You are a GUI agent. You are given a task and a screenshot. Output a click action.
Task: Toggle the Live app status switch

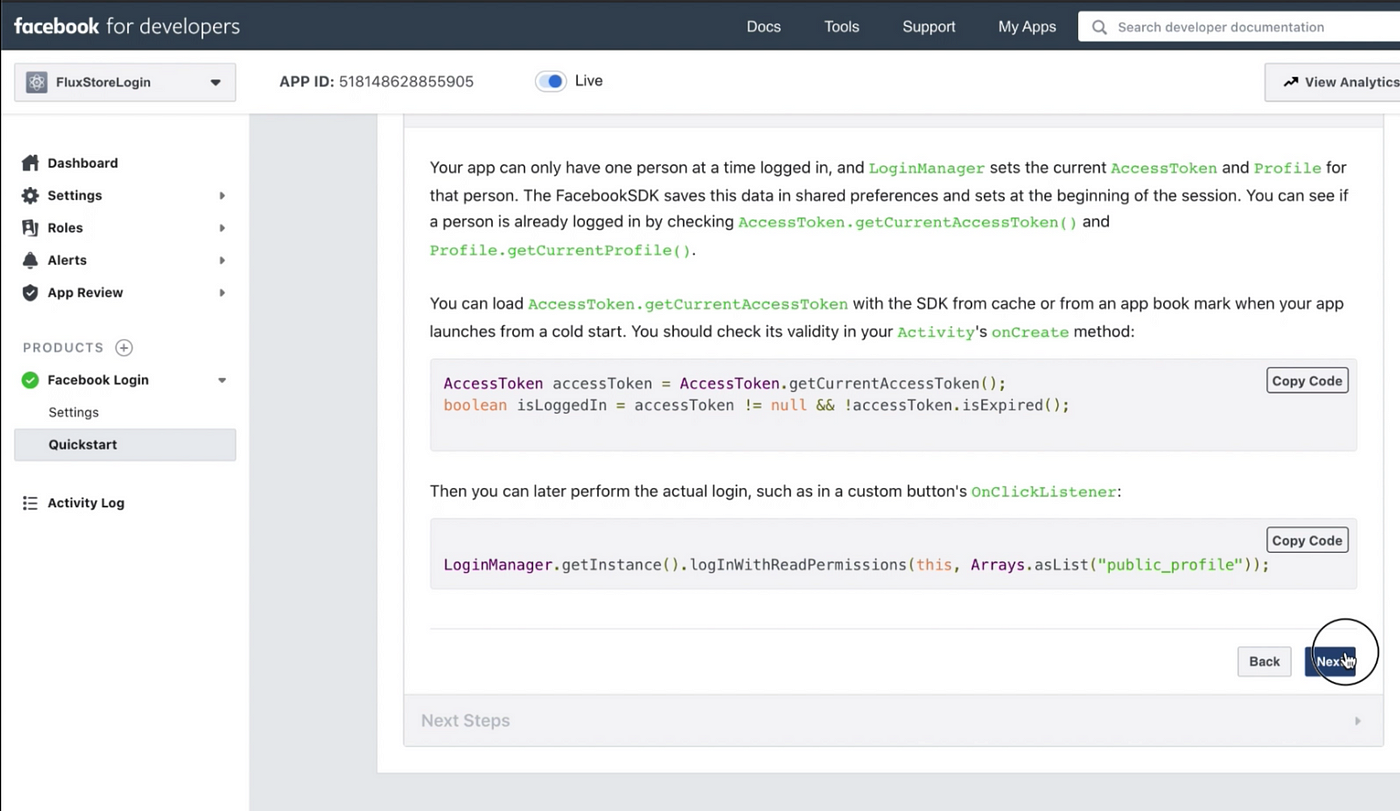click(551, 81)
